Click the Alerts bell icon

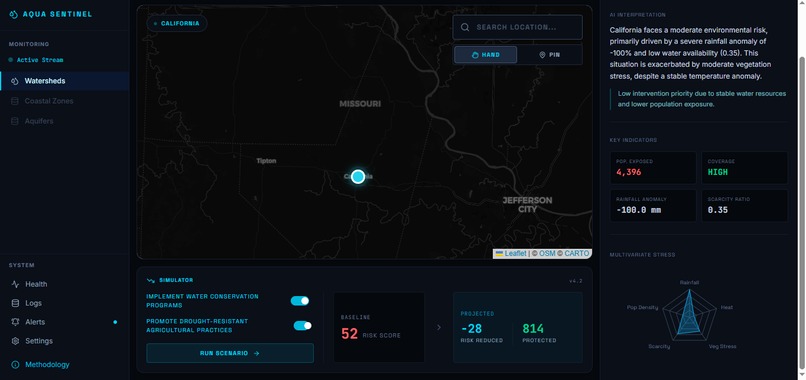pos(15,322)
